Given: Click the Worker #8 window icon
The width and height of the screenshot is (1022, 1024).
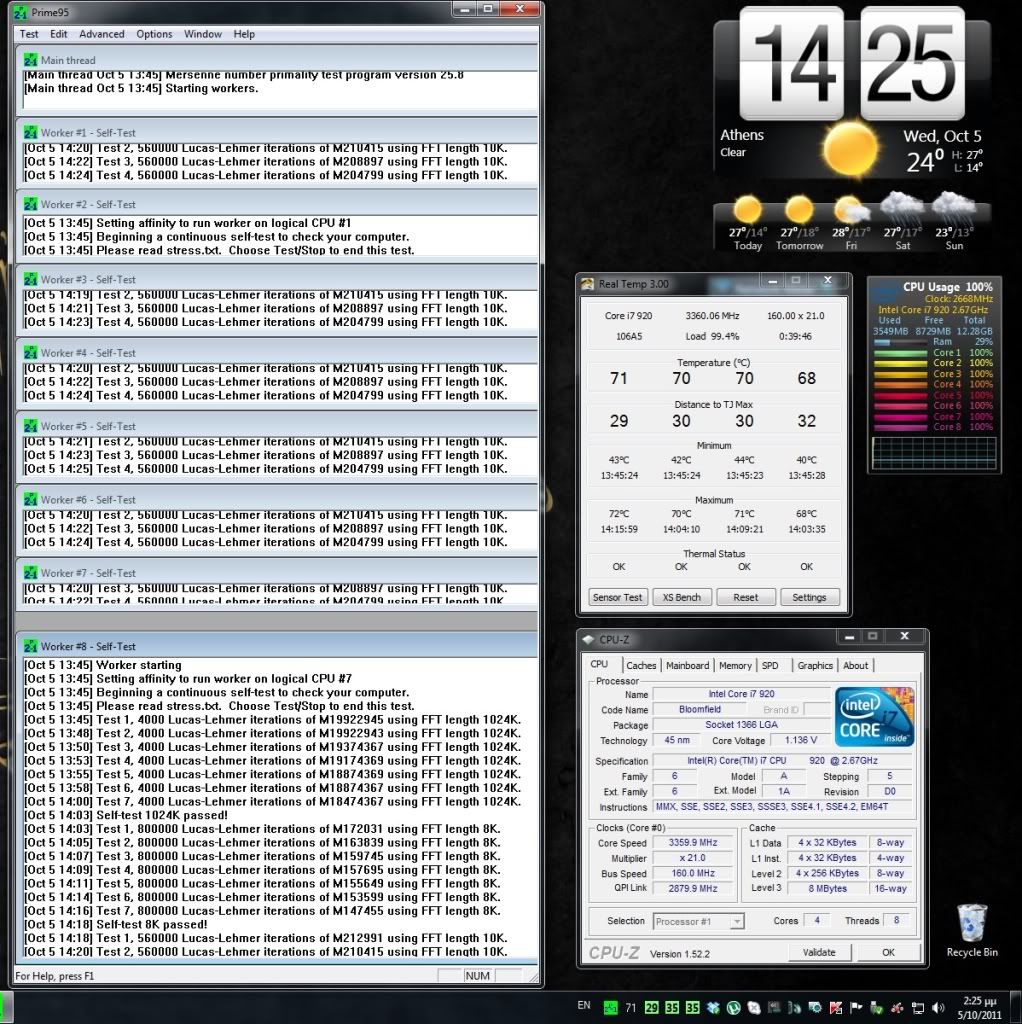Looking at the screenshot, I should point(31,647).
